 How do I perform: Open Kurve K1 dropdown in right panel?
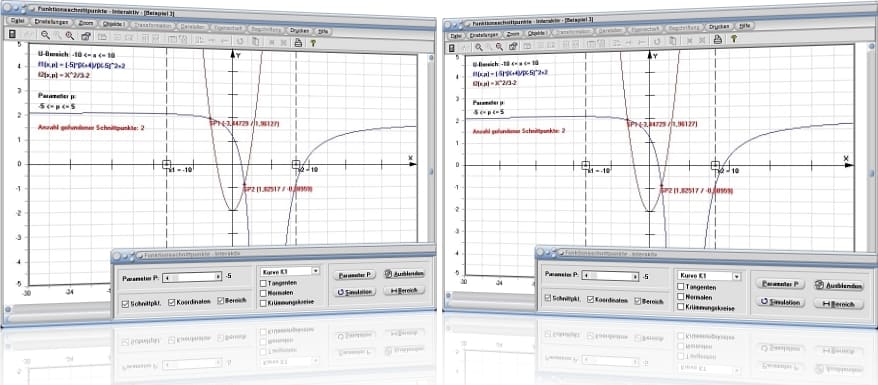click(709, 276)
